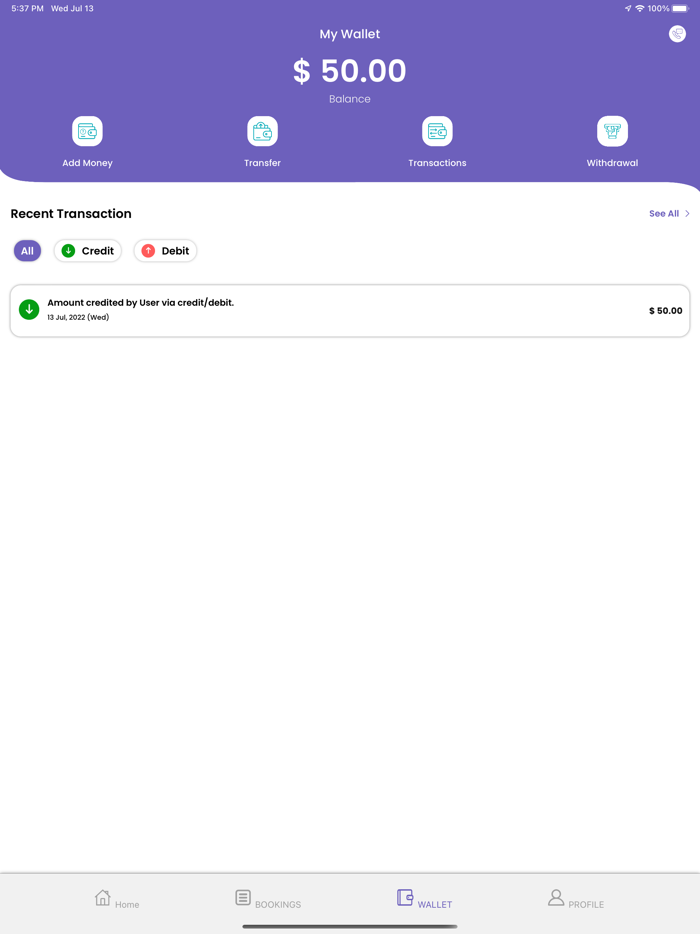Click the Withdrawal label
This screenshot has height=934, width=700.
[612, 163]
